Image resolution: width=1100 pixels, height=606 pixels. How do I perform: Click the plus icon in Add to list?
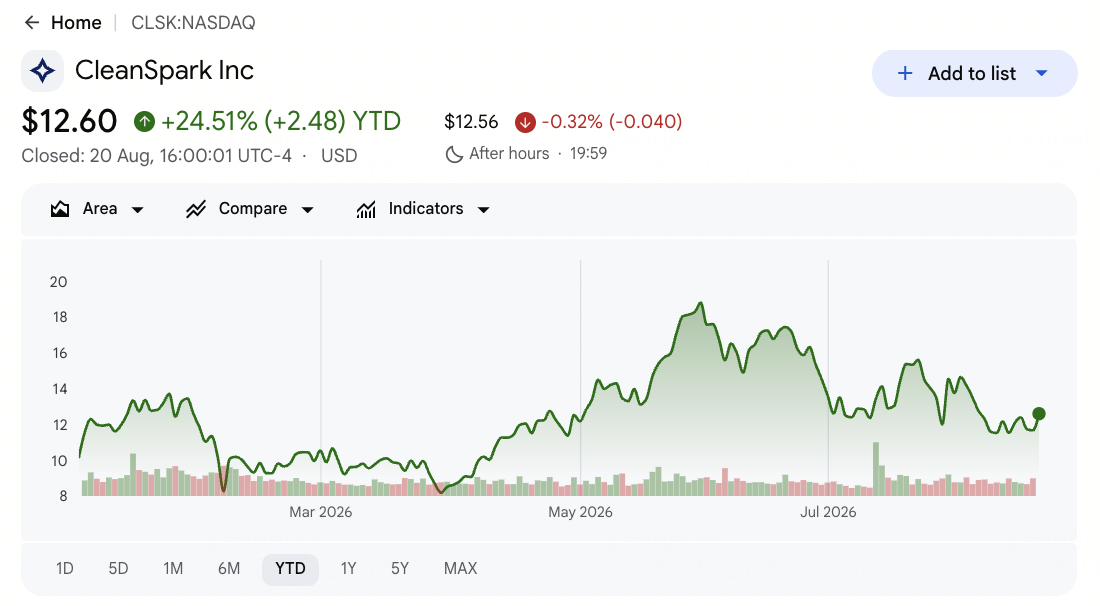(x=905, y=73)
